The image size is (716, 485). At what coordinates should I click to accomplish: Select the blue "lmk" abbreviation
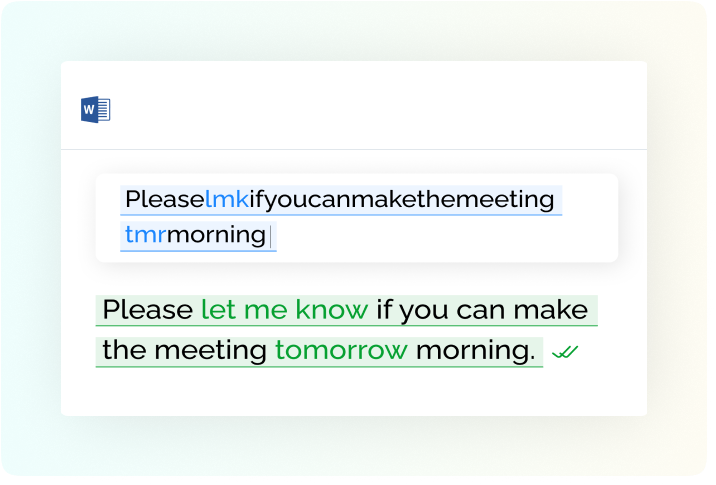click(x=226, y=200)
